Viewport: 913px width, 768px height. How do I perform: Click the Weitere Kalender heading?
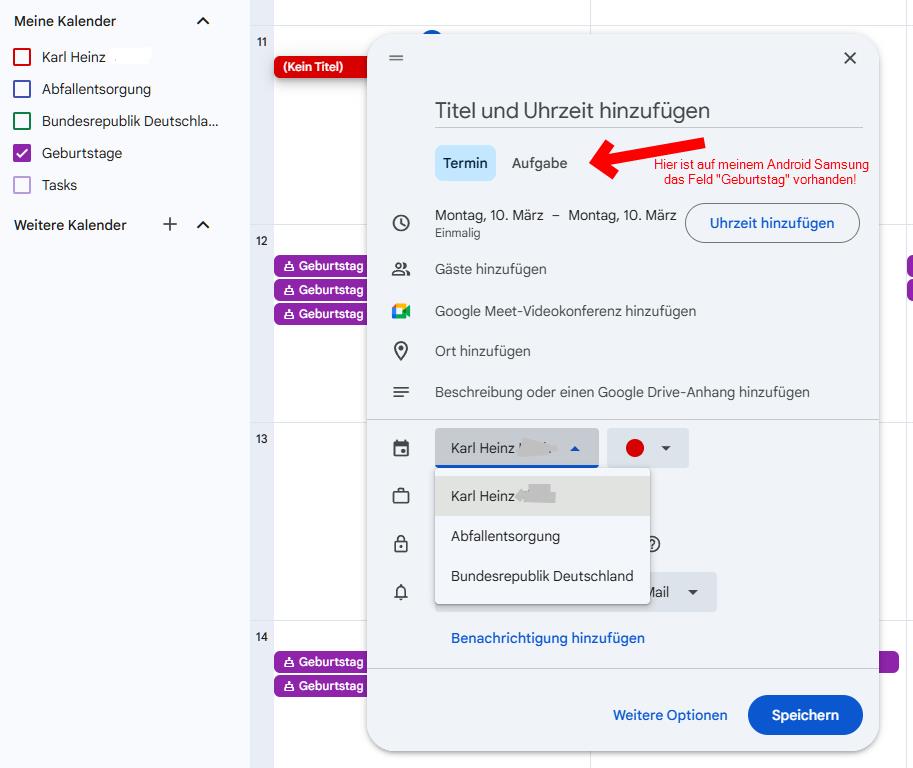tap(70, 225)
